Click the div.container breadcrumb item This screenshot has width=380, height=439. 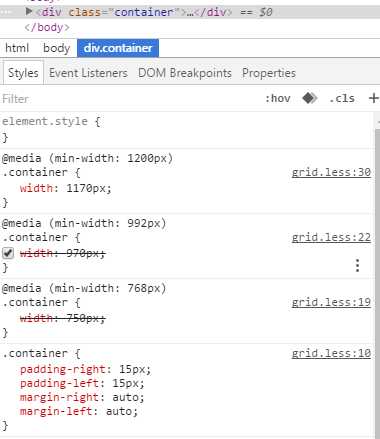click(x=118, y=48)
